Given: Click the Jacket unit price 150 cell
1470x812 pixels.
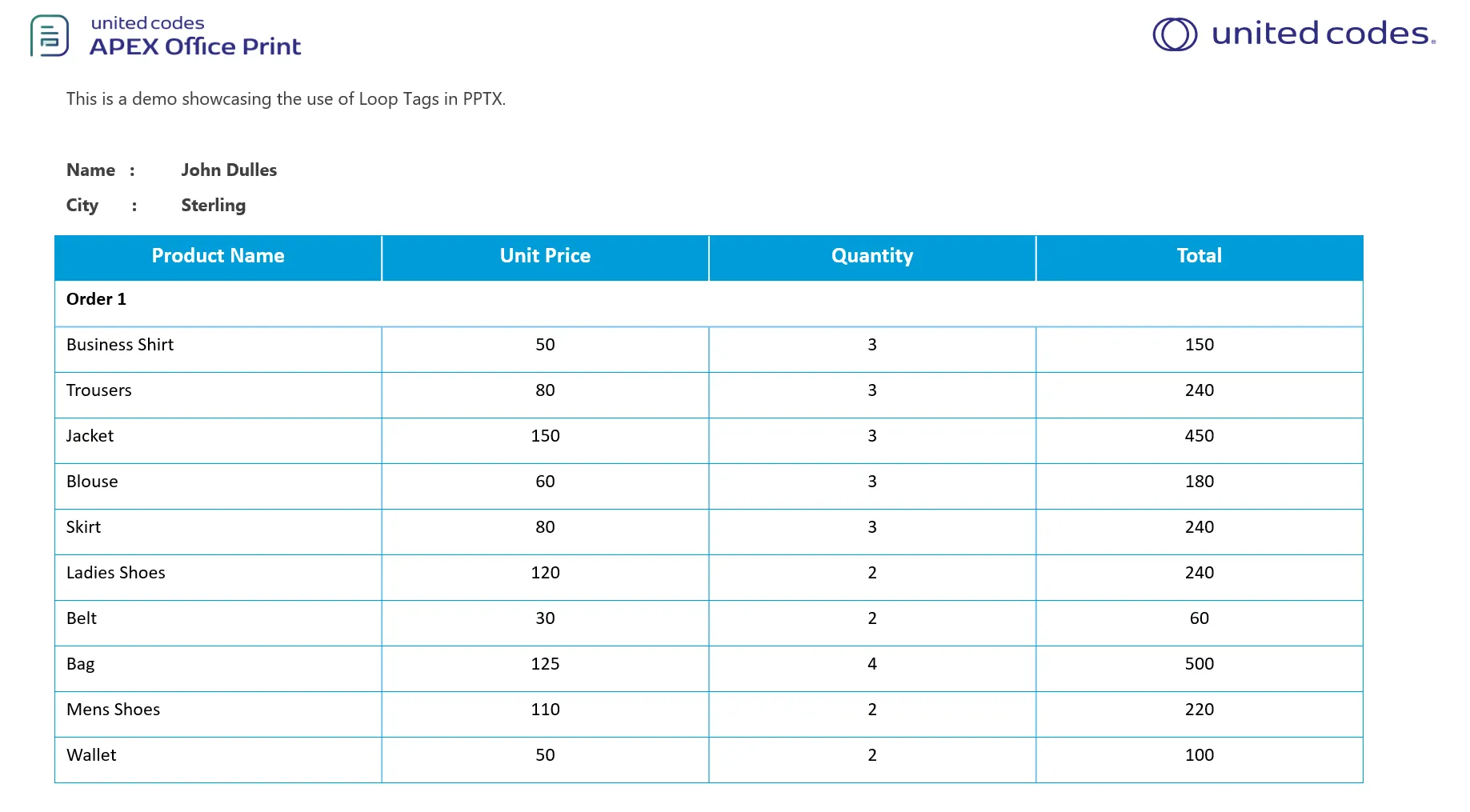Looking at the screenshot, I should 545,440.
